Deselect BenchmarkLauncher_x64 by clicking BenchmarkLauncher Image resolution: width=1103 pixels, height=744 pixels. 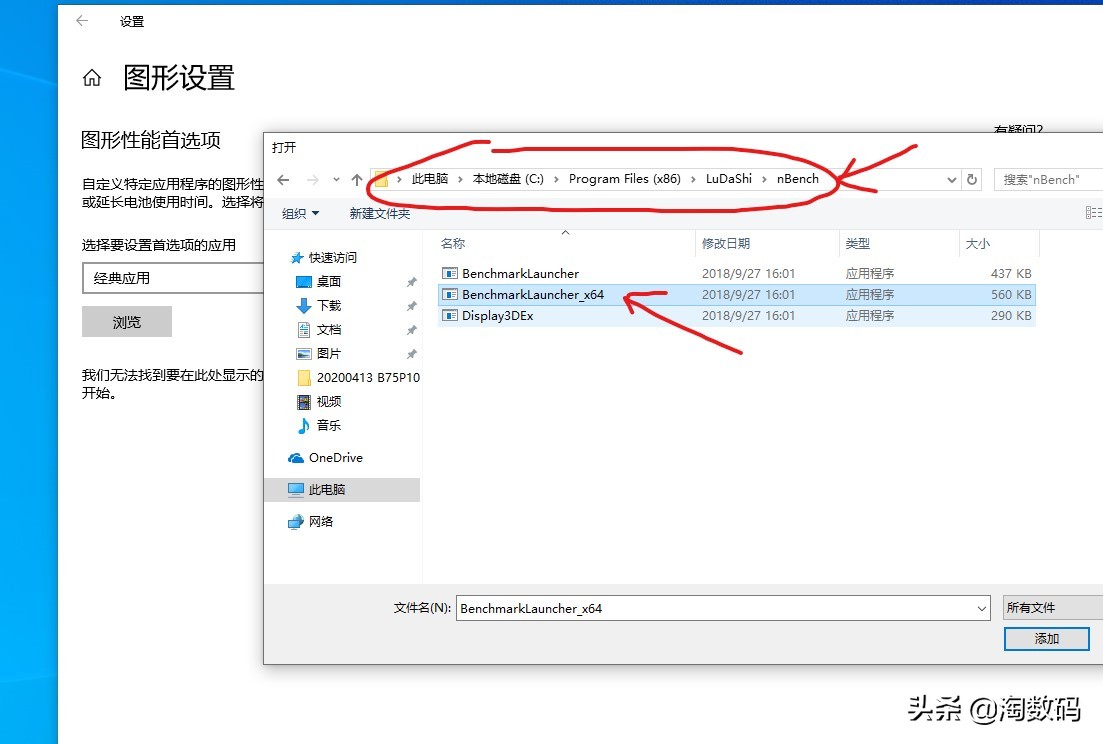(x=521, y=273)
